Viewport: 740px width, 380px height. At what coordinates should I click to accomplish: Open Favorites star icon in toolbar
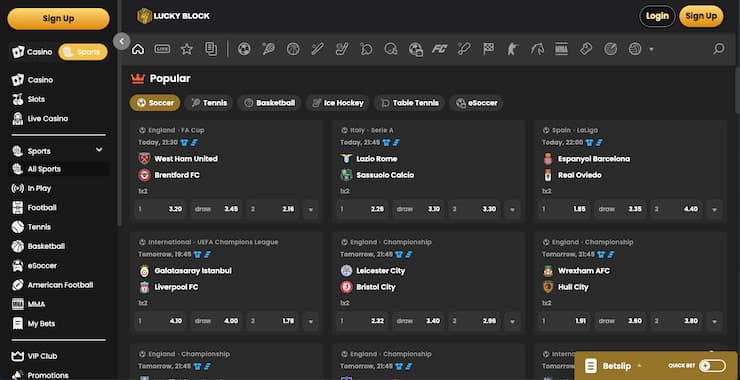click(x=187, y=49)
